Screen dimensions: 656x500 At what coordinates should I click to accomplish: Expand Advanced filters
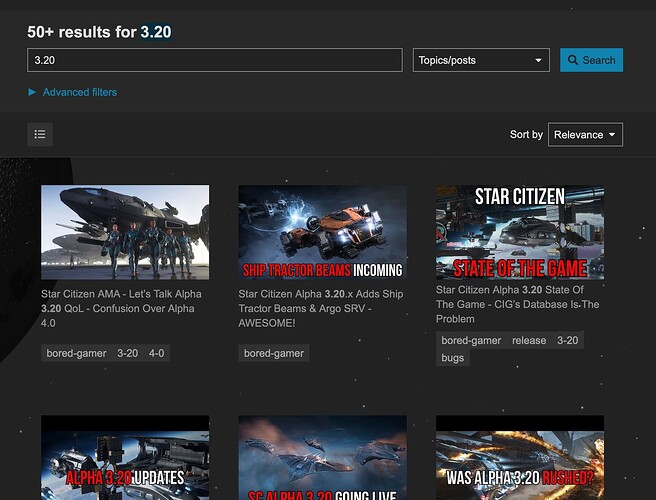click(x=72, y=92)
